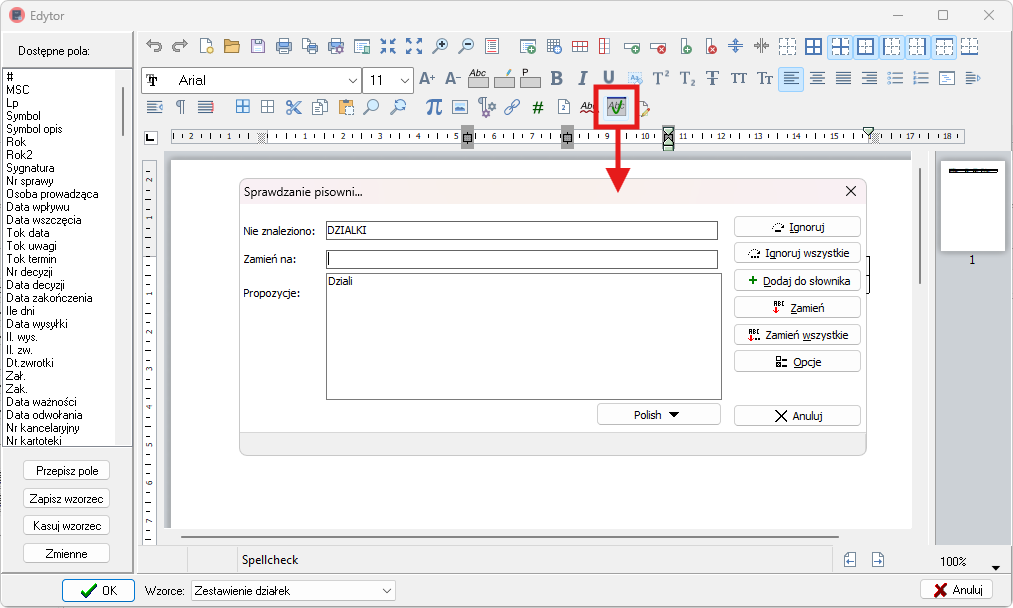The width and height of the screenshot is (1013, 608).
Task: Open the Arial font name dropdown
Action: [x=353, y=80]
